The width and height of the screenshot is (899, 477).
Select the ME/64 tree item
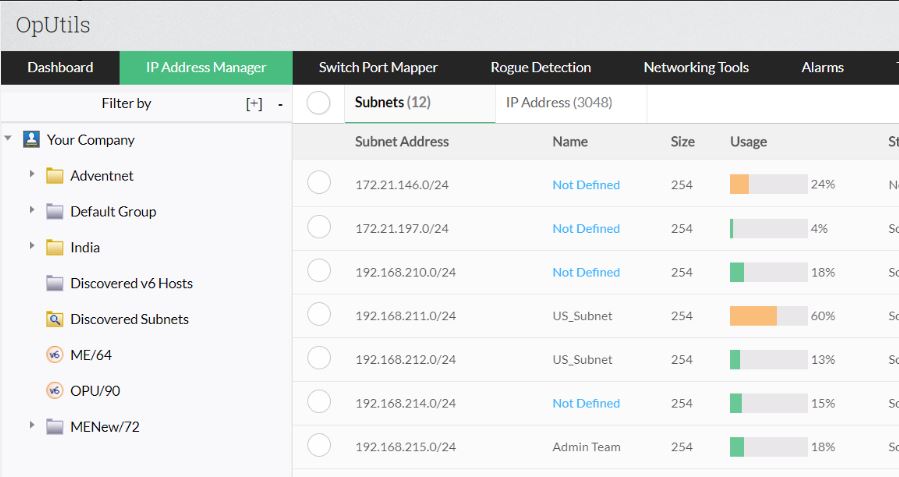point(91,355)
